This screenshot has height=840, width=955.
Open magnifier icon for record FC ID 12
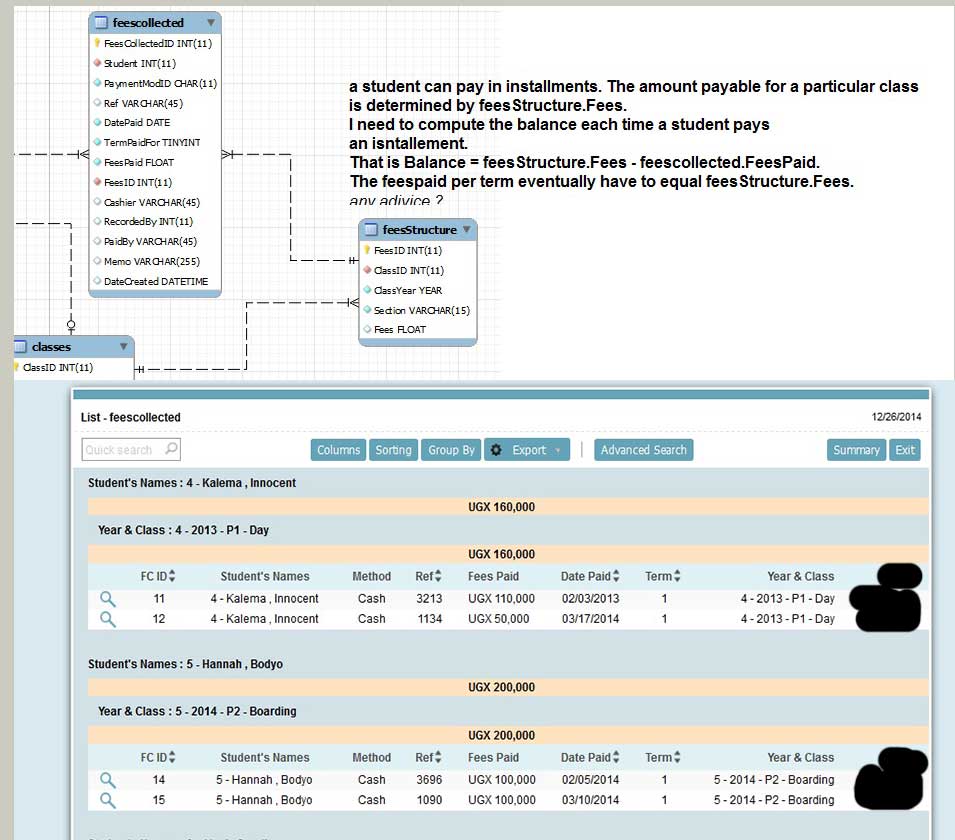click(x=107, y=619)
